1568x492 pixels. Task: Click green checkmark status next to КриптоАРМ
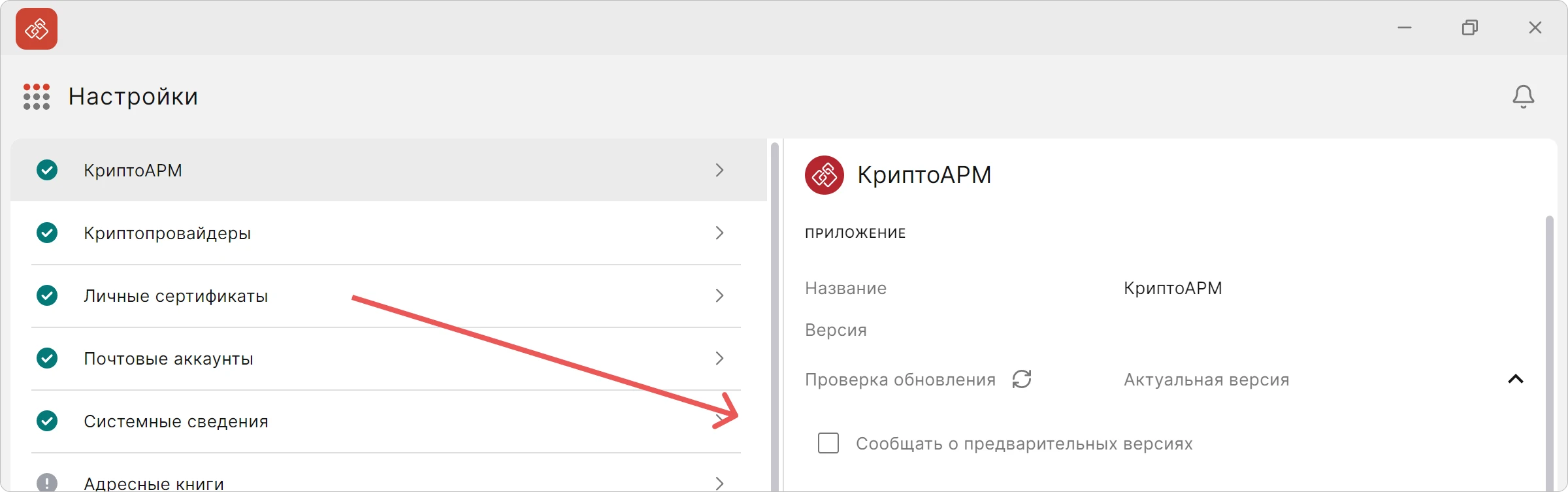click(x=47, y=170)
